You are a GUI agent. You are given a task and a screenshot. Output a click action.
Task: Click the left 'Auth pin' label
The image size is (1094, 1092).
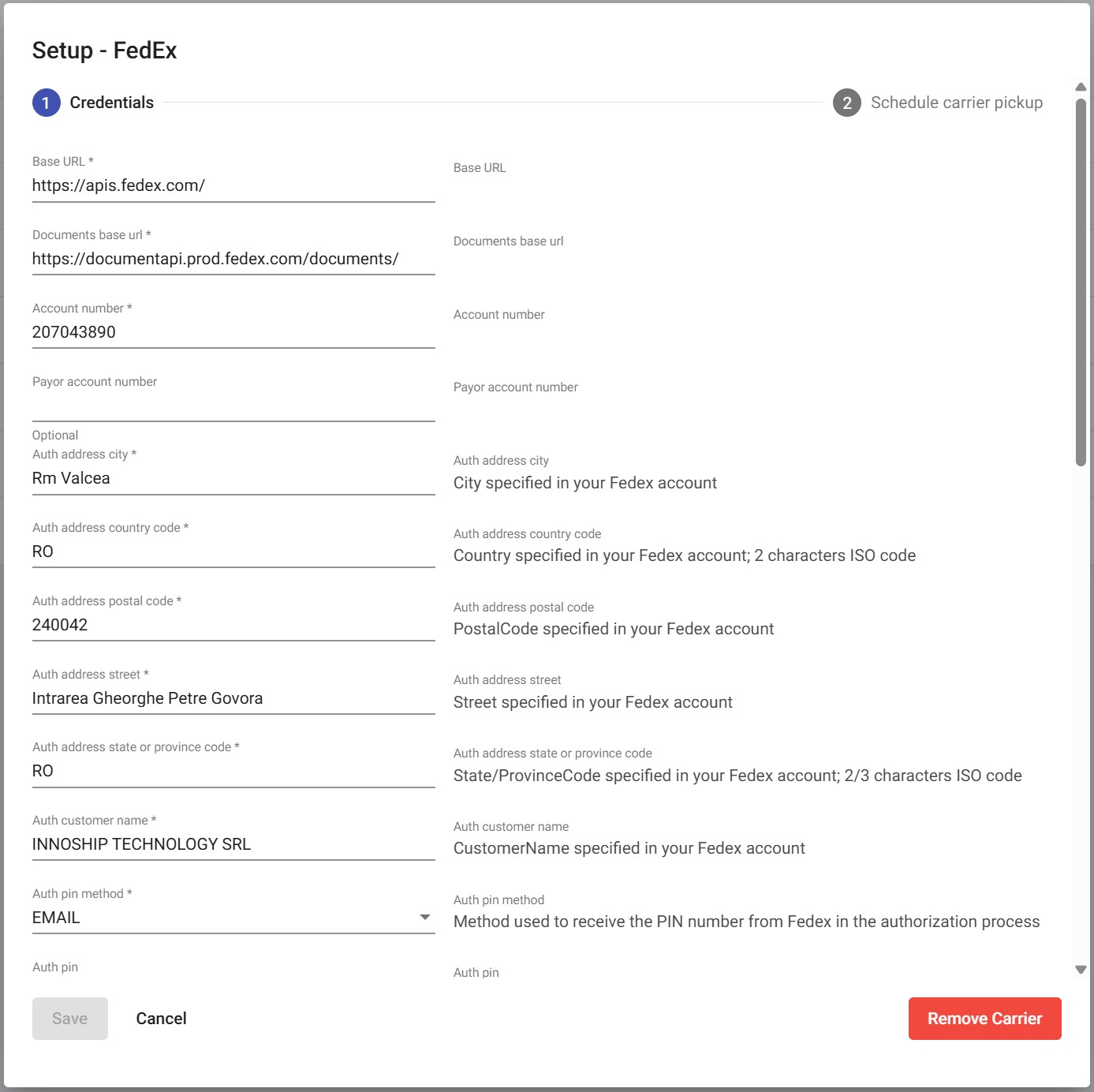coord(55,967)
